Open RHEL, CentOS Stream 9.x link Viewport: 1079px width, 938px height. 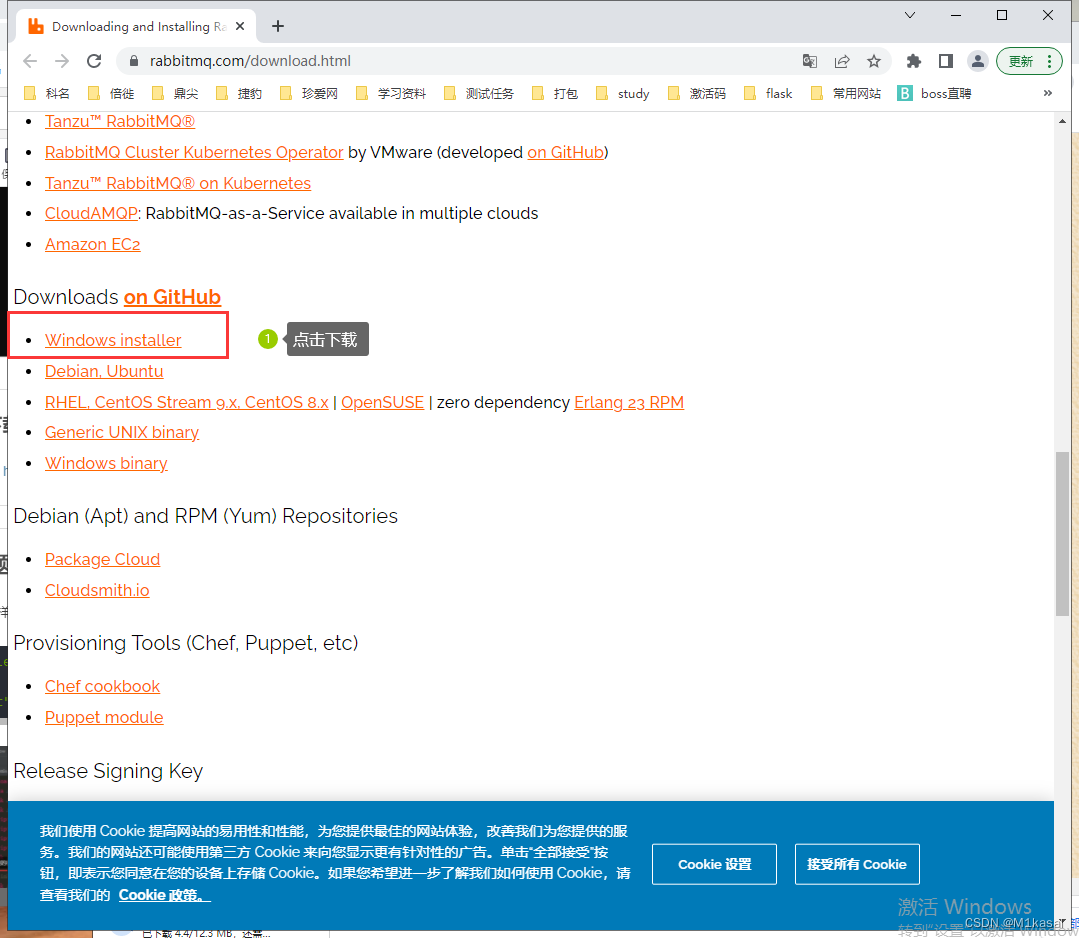pos(186,402)
